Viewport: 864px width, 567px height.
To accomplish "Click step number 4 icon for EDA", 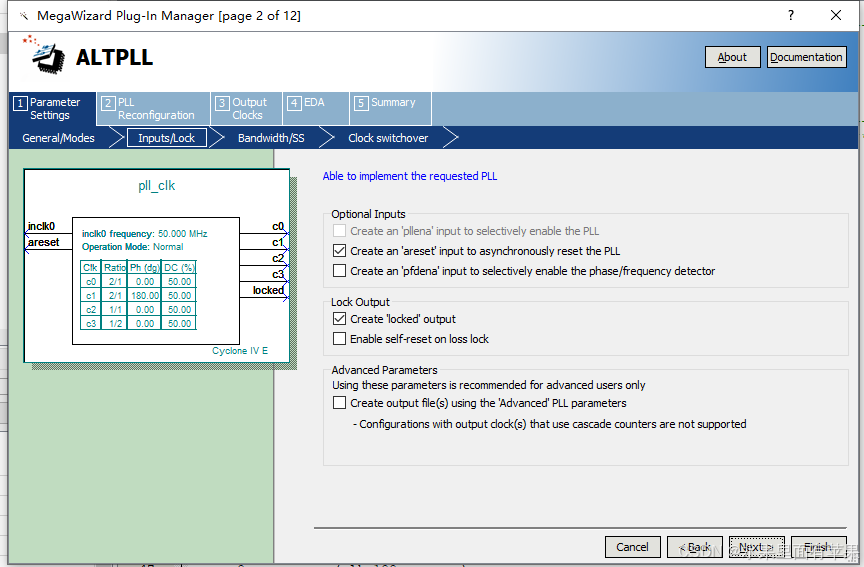I will [294, 103].
